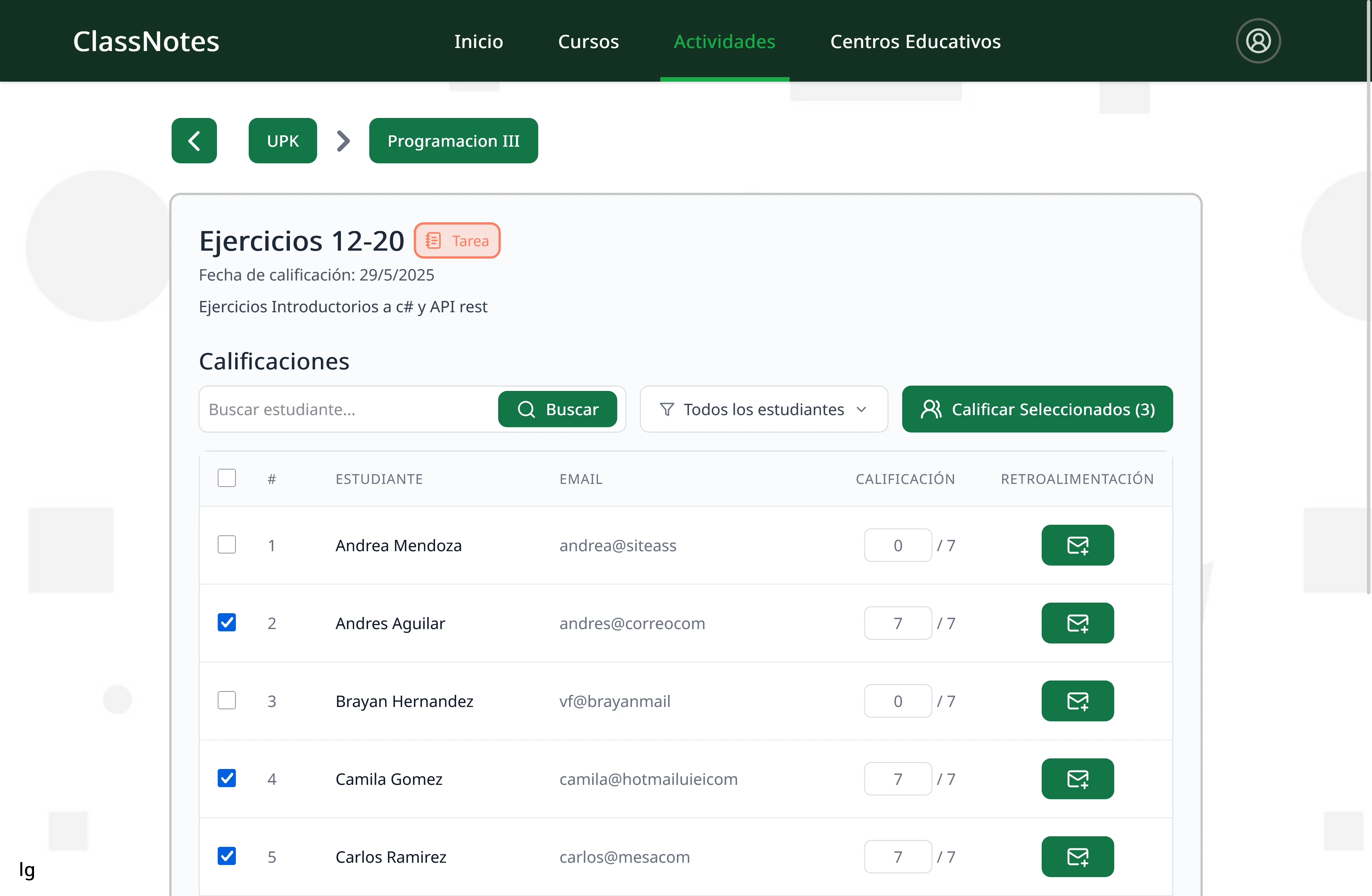Check Andrea Mendoza's row checkbox

[x=227, y=544]
